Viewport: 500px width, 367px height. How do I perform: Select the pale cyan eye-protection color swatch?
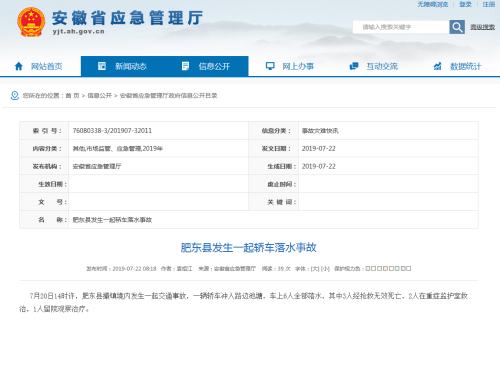(397, 268)
